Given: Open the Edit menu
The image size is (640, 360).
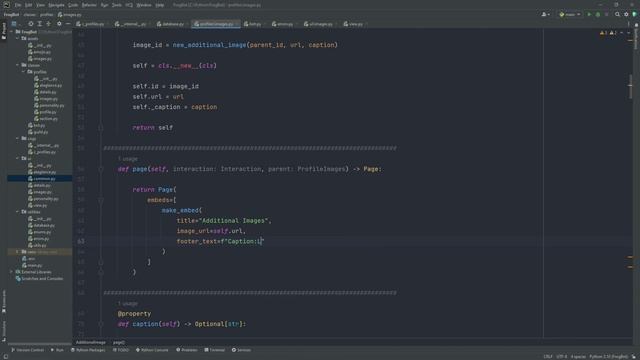Looking at the screenshot, I should [x=28, y=5].
